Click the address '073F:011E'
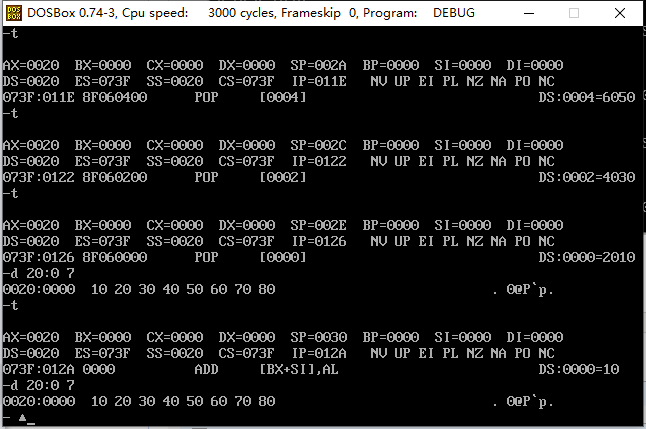Viewport: 646px width, 429px height. [39, 97]
